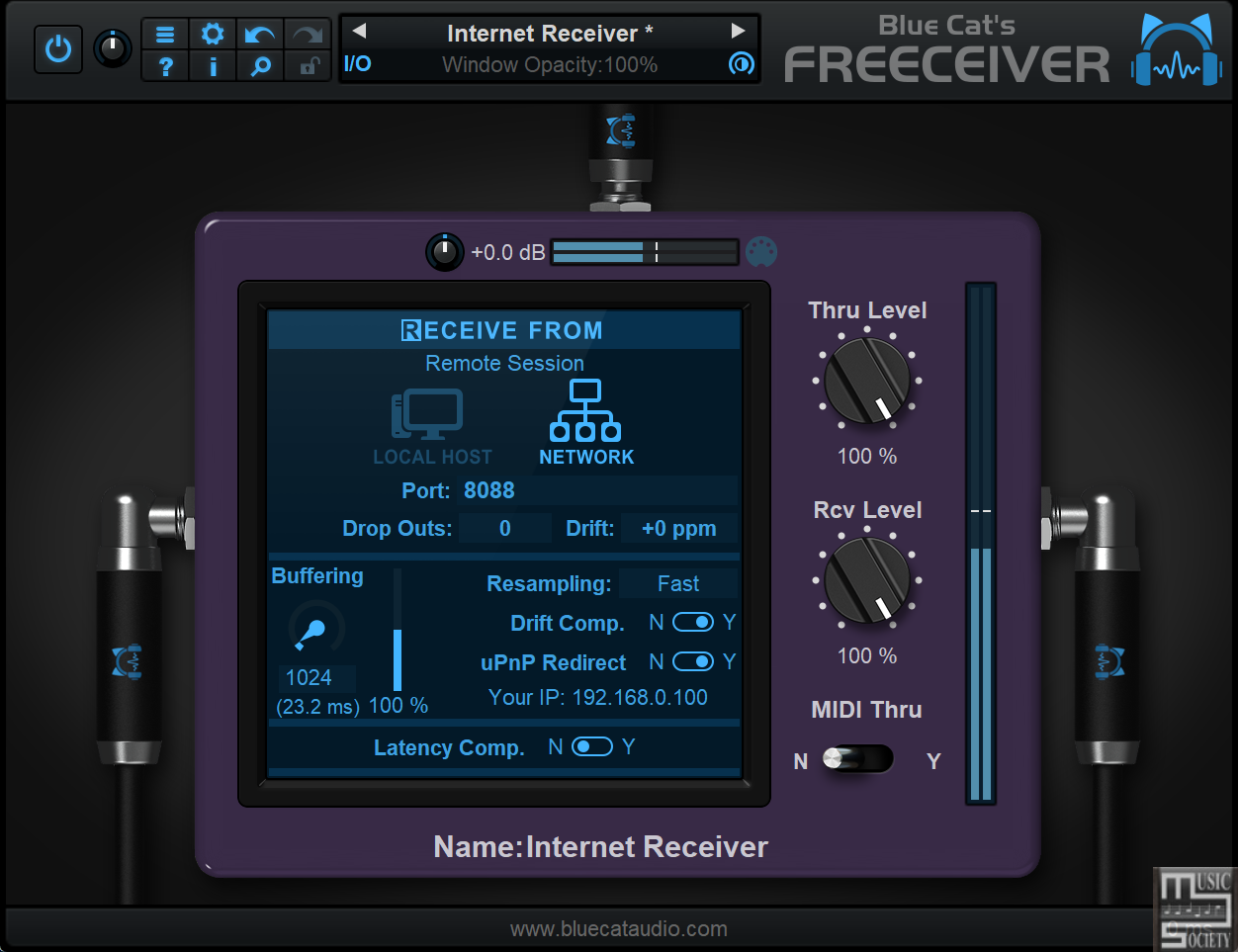This screenshot has width=1238, height=952.
Task: Click the MIDI connector icon
Action: click(x=760, y=252)
